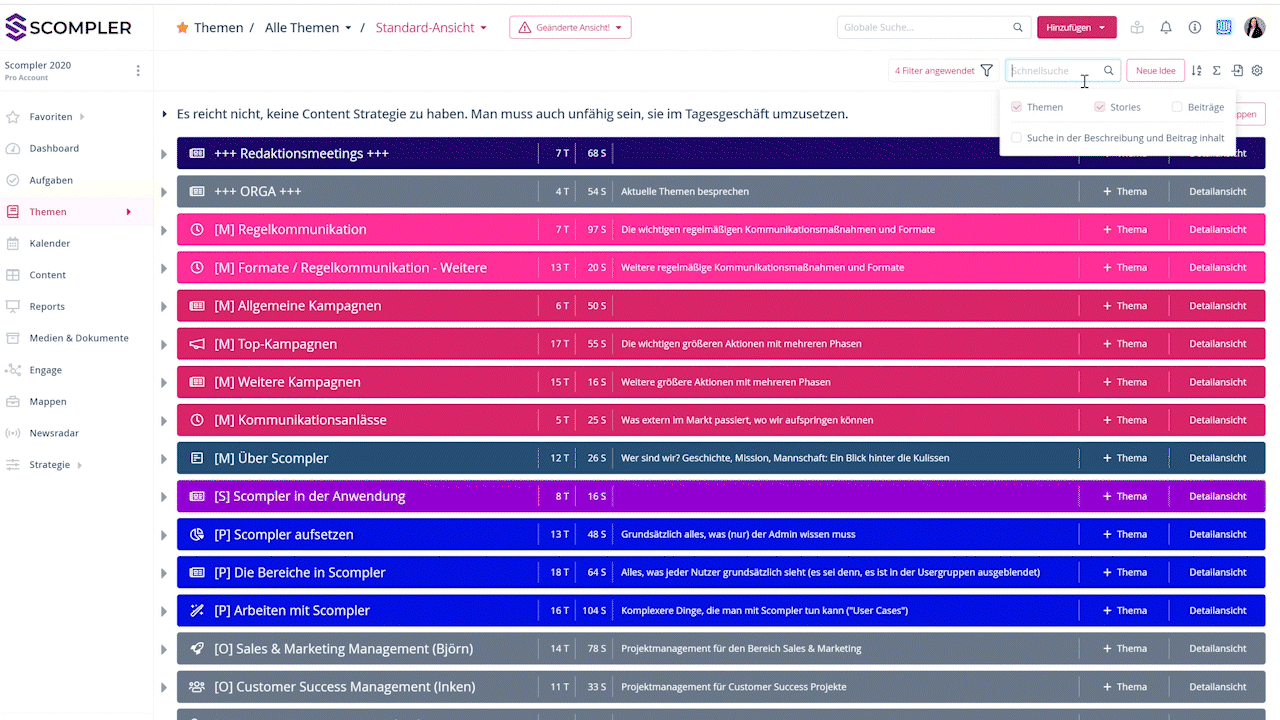Image resolution: width=1280 pixels, height=720 pixels.
Task: Click the sum sigma icon
Action: pyautogui.click(x=1217, y=71)
